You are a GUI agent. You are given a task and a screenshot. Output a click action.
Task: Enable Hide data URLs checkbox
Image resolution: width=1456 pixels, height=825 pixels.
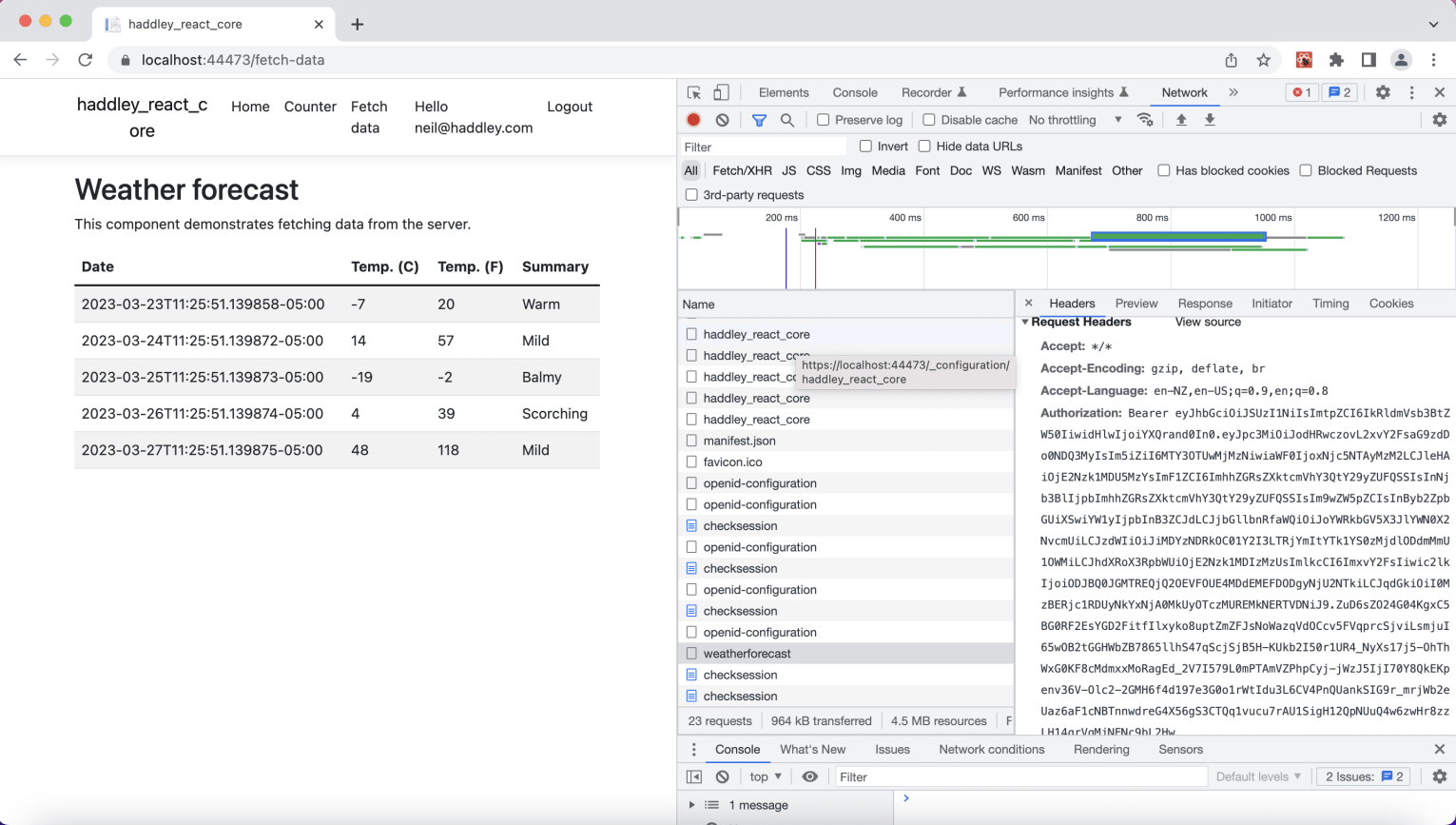point(924,147)
